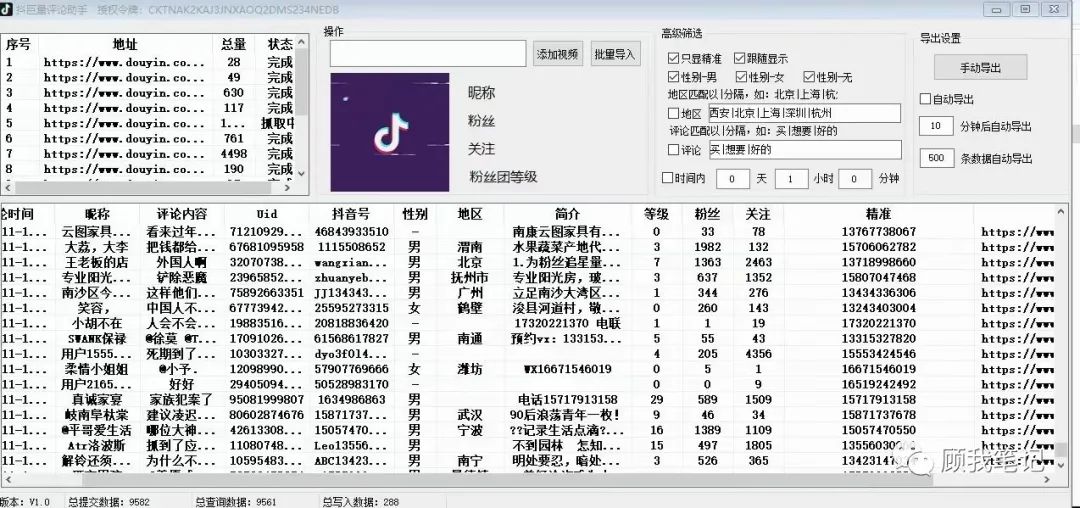The image size is (1080, 508).
Task: Select the 云图家具 result row nickname
Action: pos(97,232)
